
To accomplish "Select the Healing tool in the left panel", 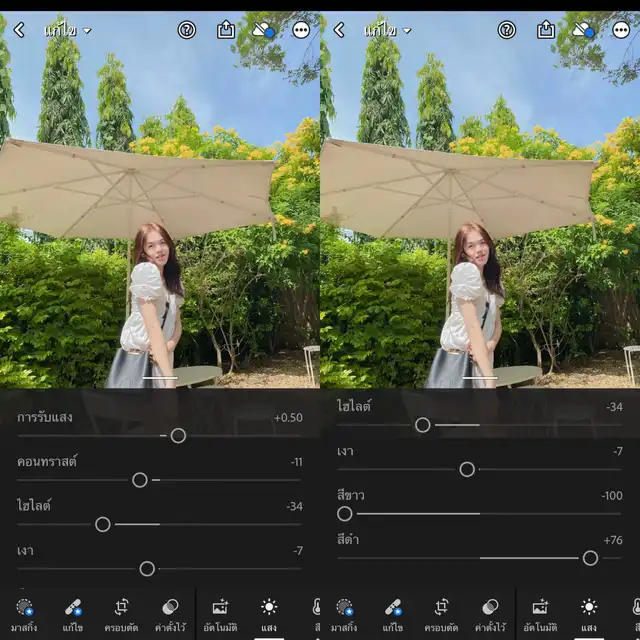I will pyautogui.click(x=73, y=613).
